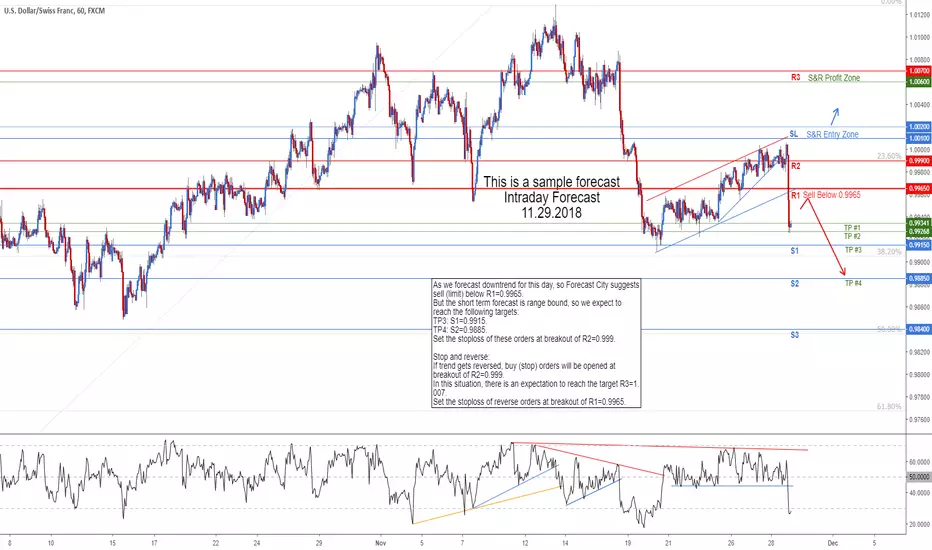Select the green 1.00600 price label
Image resolution: width=932 pixels, height=550 pixels.
click(919, 82)
